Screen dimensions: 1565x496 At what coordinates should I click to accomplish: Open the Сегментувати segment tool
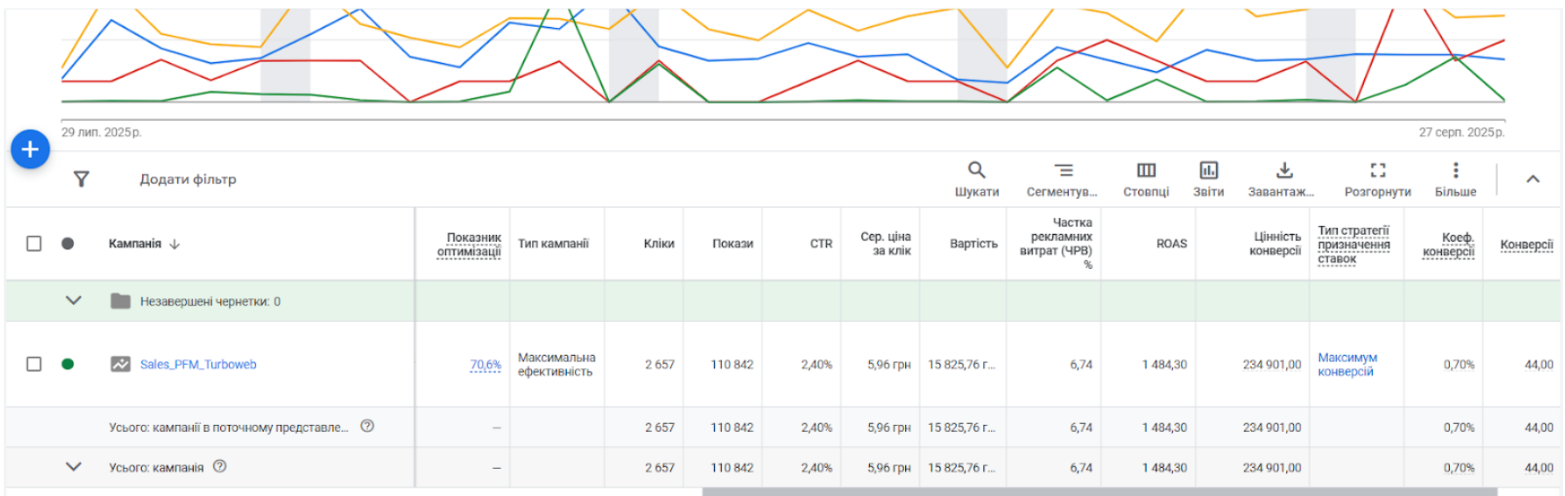click(x=1062, y=178)
